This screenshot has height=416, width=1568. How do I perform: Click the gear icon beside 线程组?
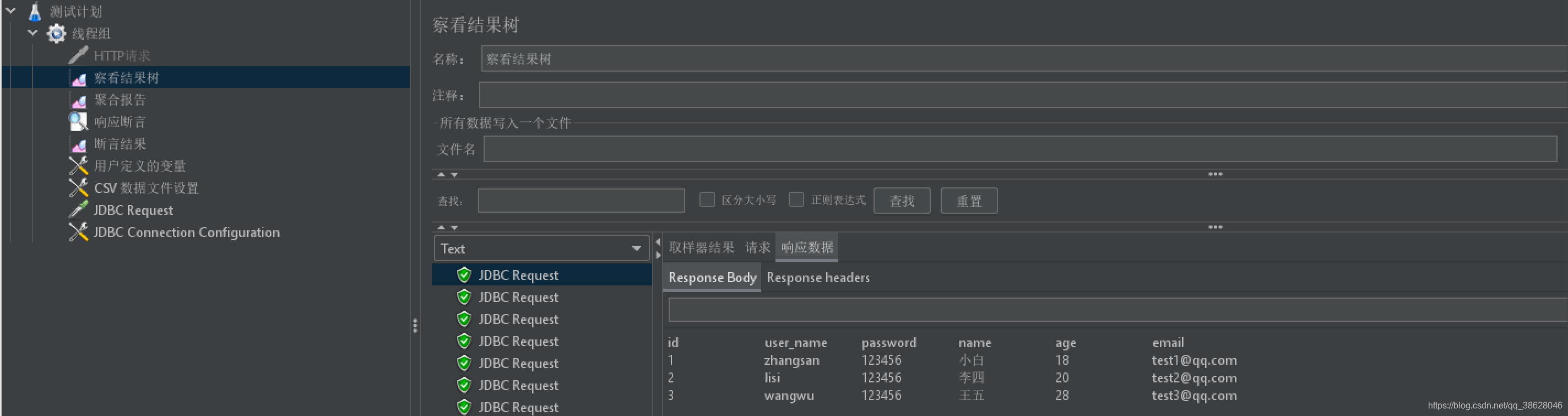pyautogui.click(x=57, y=34)
